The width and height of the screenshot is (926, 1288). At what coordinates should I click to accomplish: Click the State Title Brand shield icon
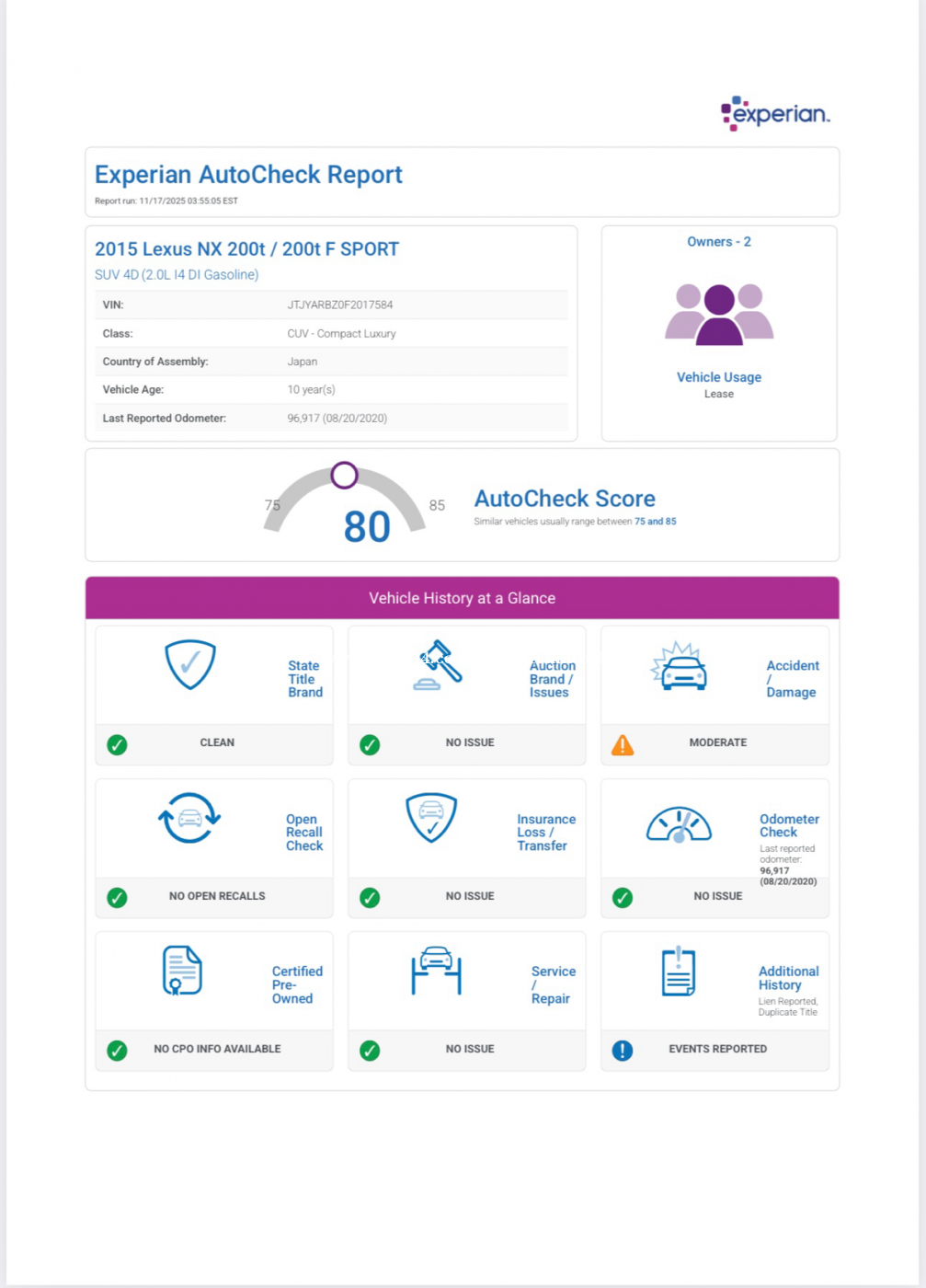tap(190, 664)
